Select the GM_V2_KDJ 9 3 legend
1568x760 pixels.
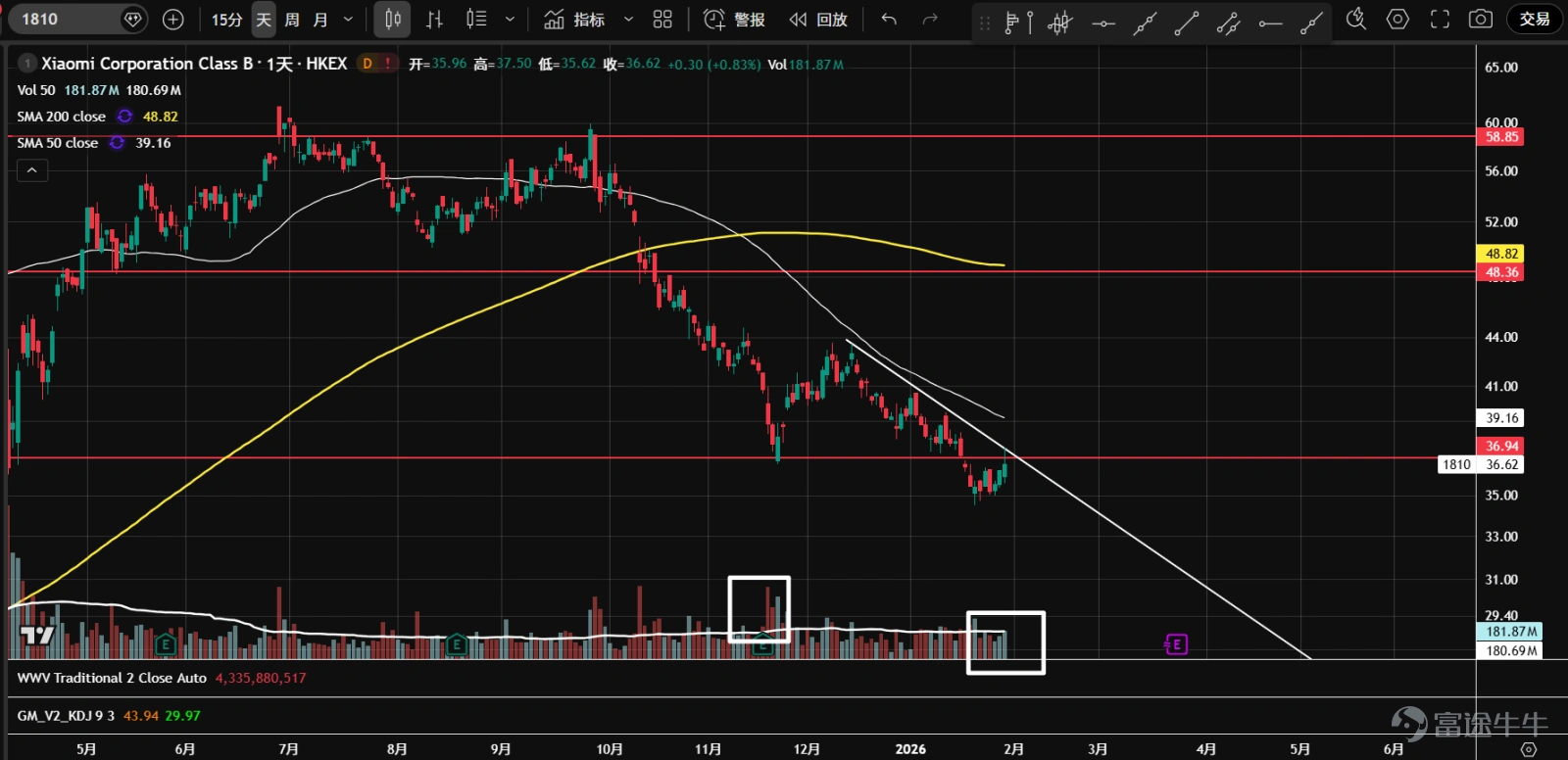tap(66, 716)
